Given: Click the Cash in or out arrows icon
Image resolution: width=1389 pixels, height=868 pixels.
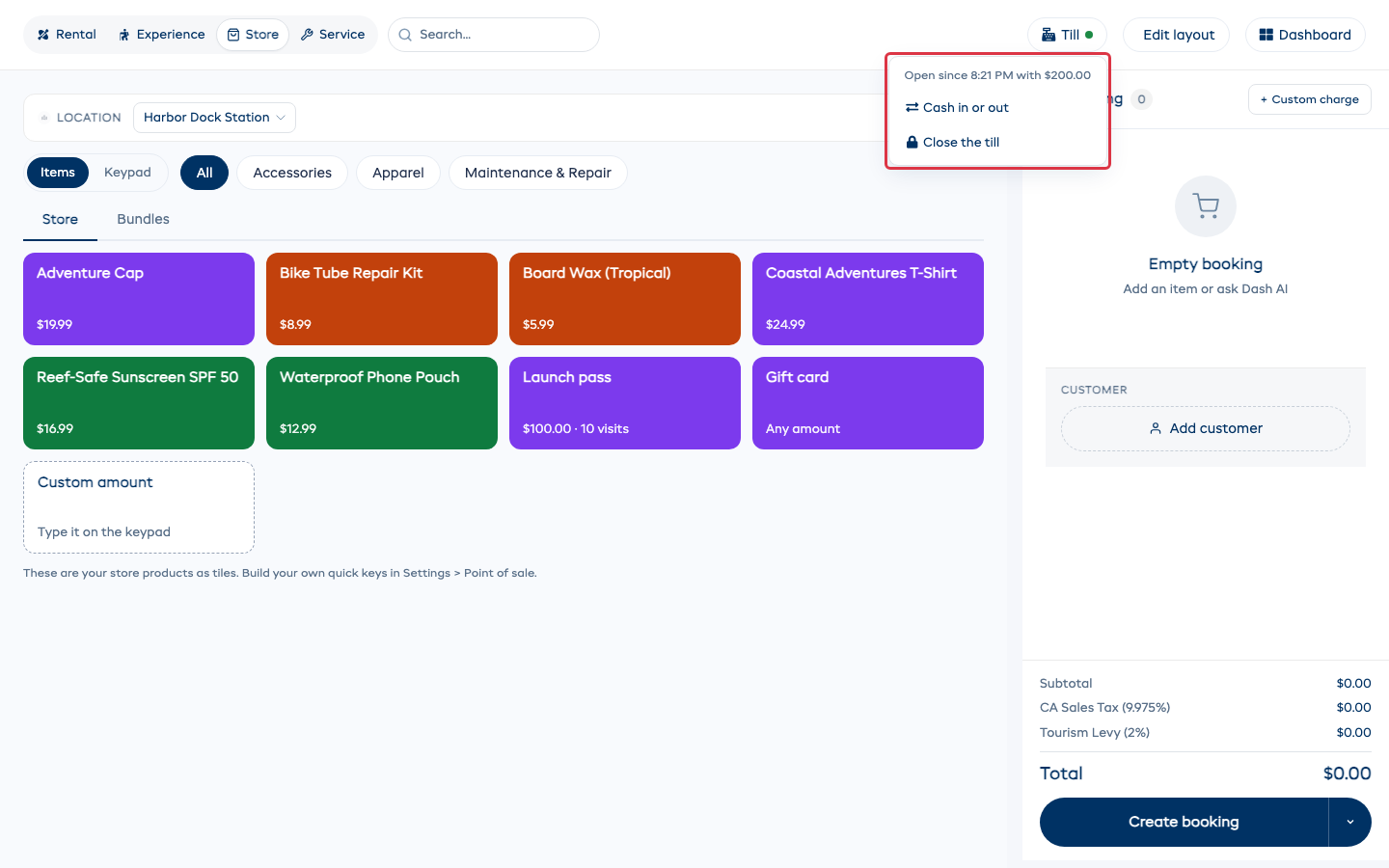Looking at the screenshot, I should (x=912, y=107).
